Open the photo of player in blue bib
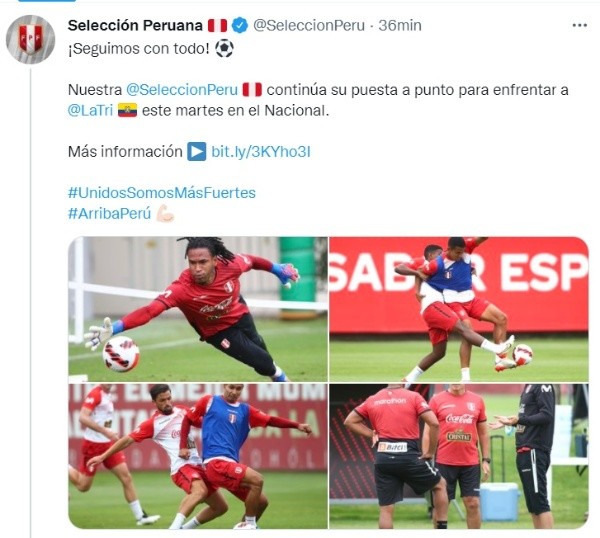The height and width of the screenshot is (538, 600). [198, 456]
